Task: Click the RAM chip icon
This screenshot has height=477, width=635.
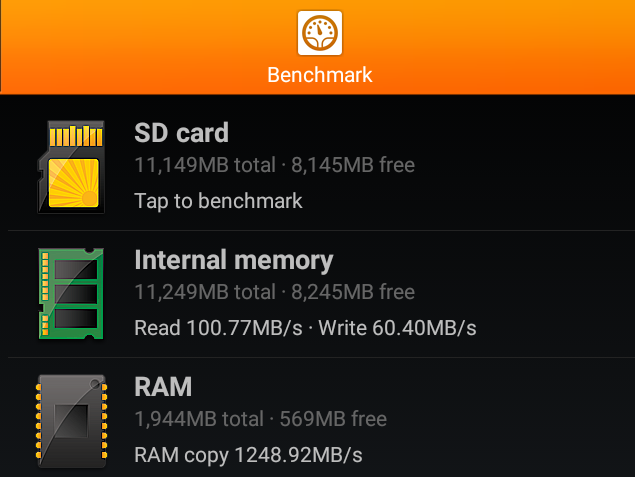Action: [x=71, y=421]
